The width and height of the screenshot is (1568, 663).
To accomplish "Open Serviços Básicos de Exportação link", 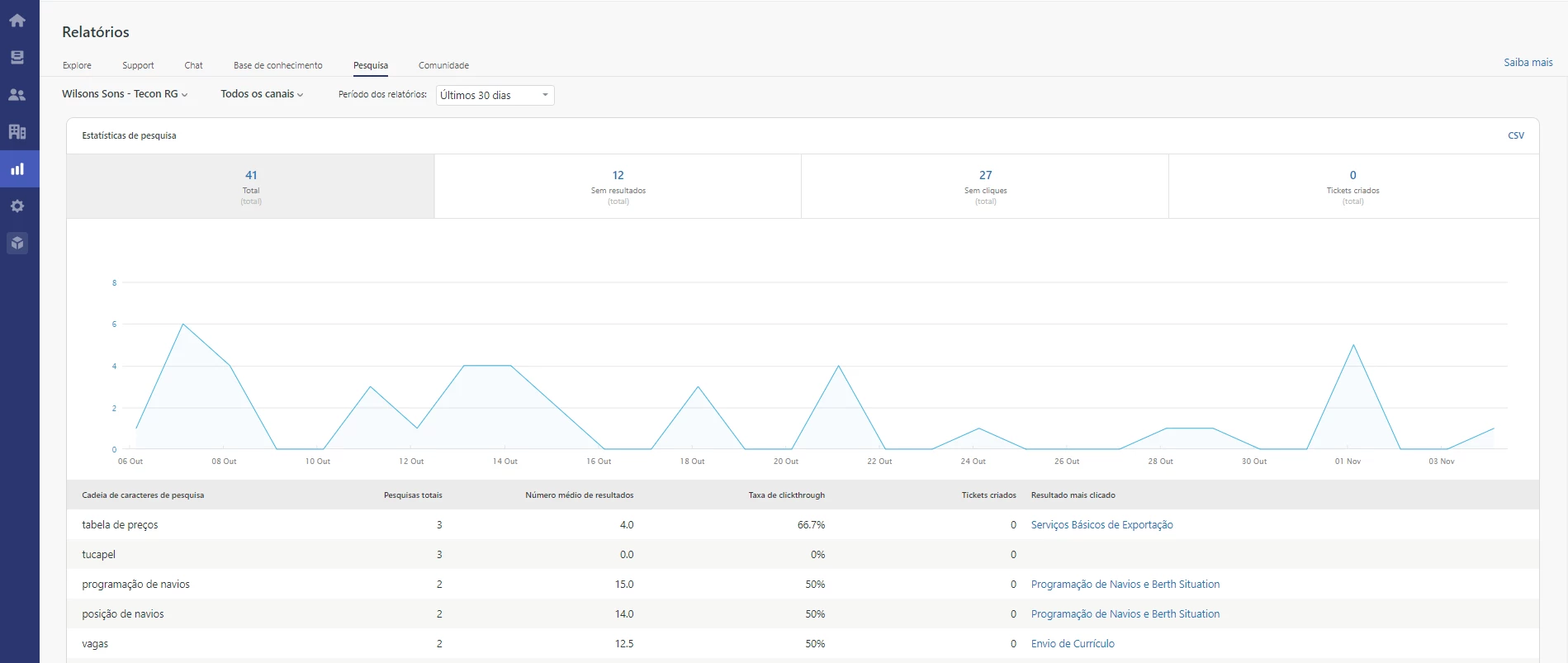I will point(1101,525).
